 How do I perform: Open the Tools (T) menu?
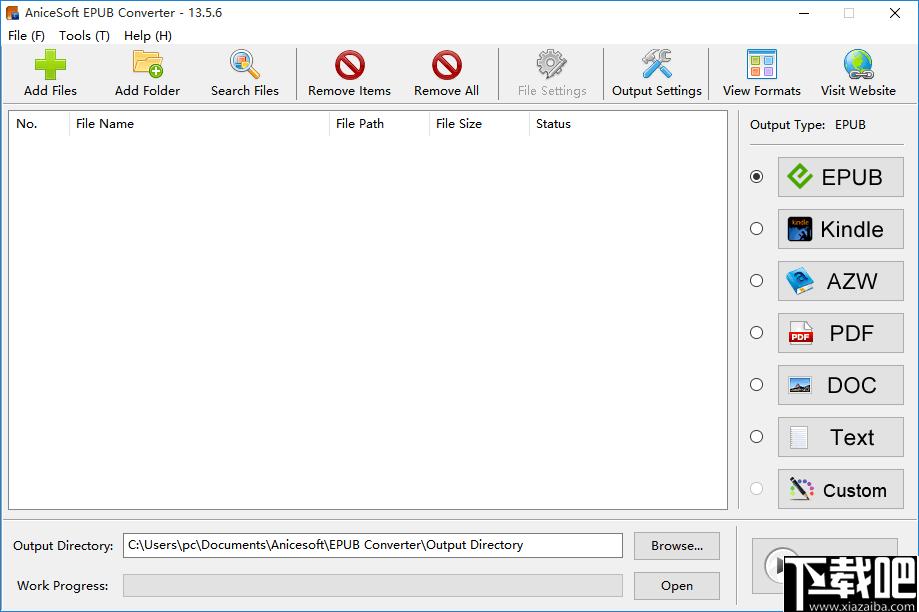click(x=84, y=36)
